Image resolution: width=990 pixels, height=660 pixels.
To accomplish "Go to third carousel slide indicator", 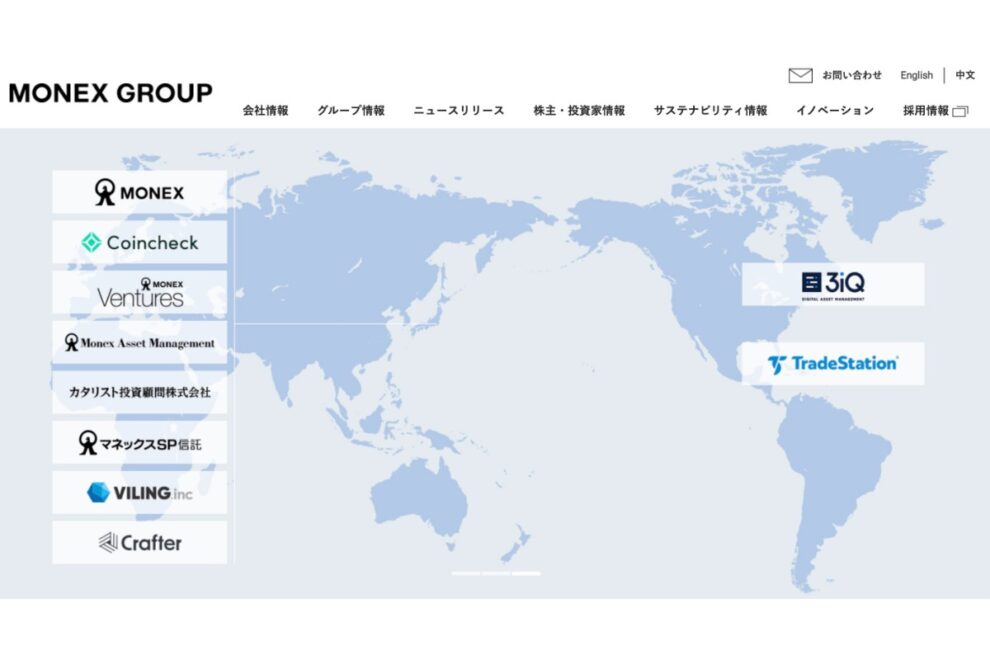I will pyautogui.click(x=527, y=573).
